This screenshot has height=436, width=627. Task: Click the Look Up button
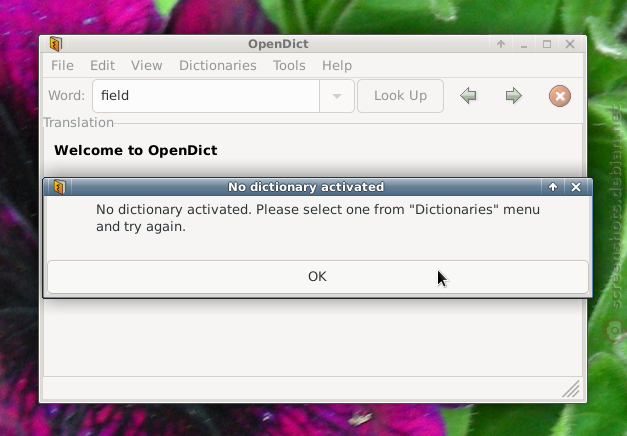click(400, 96)
